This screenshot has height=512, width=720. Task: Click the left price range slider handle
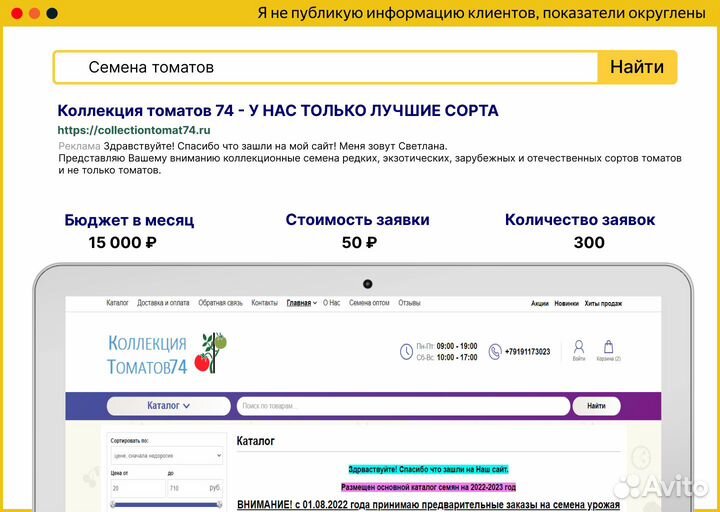113,505
